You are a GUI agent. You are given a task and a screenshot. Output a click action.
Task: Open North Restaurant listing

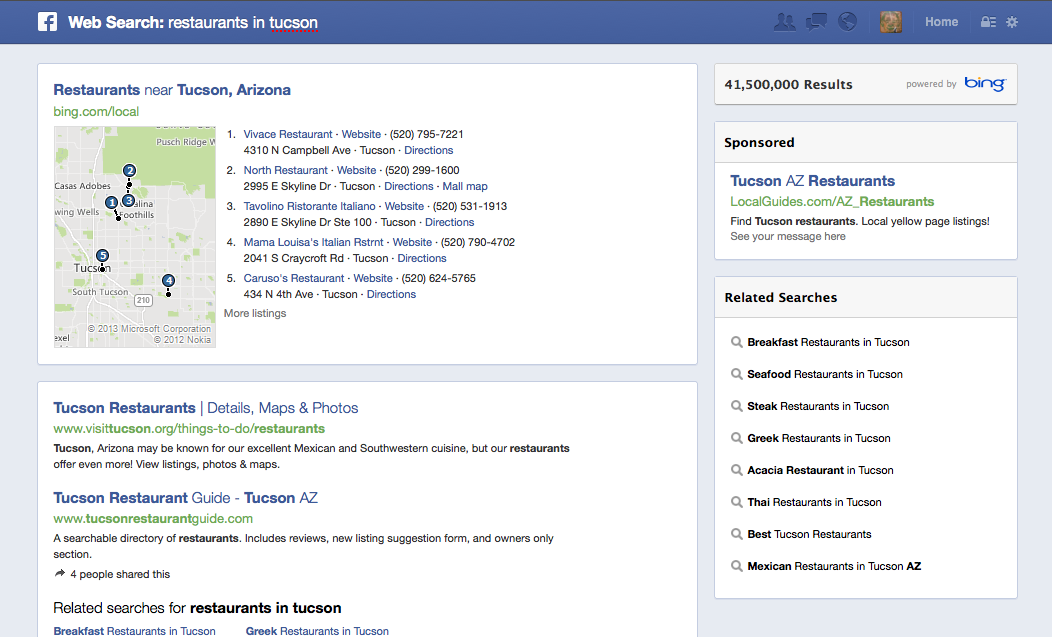click(x=286, y=170)
